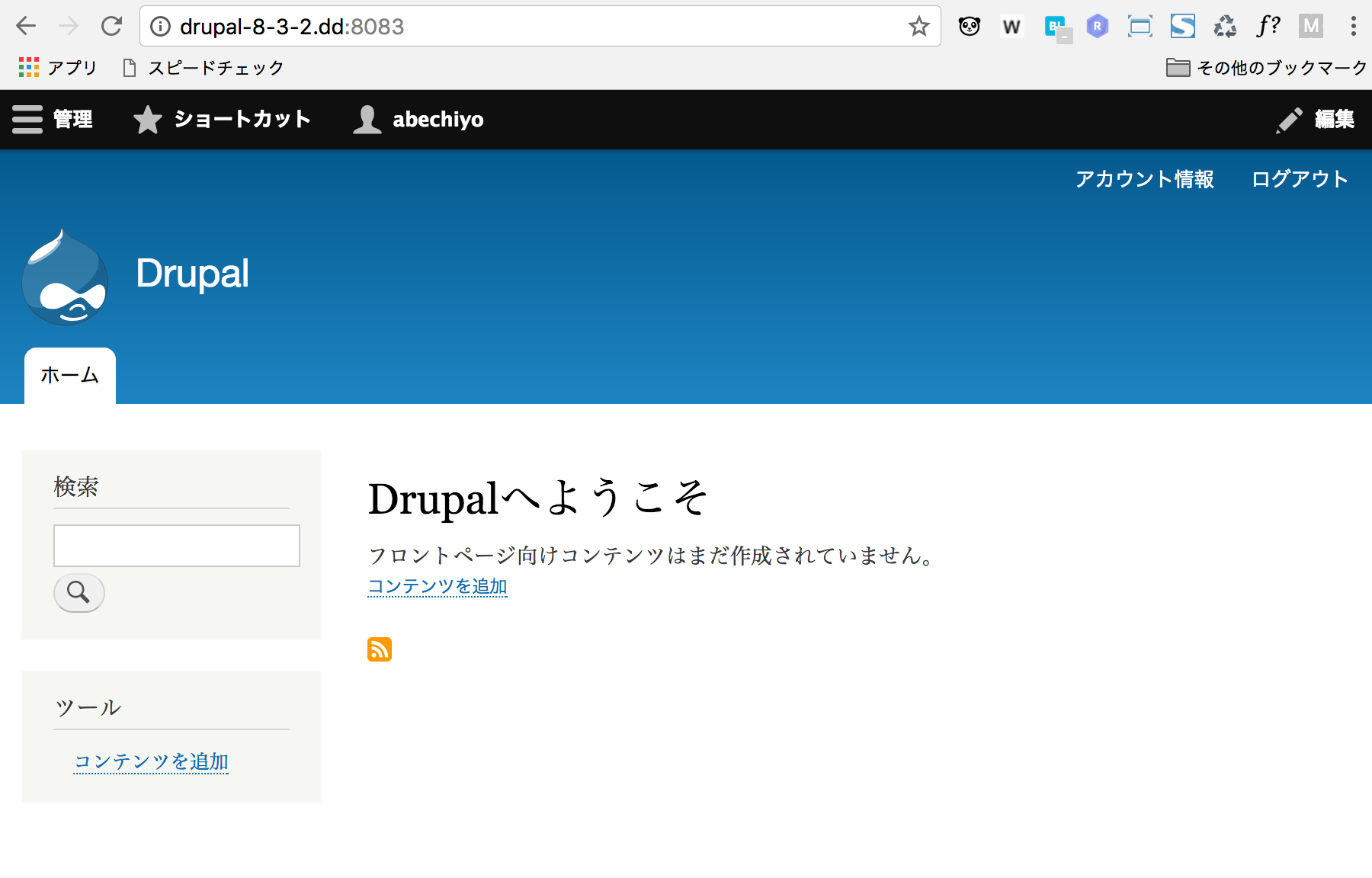The height and width of the screenshot is (878, 1372).
Task: Reload the page with refresh icon
Action: [112, 27]
